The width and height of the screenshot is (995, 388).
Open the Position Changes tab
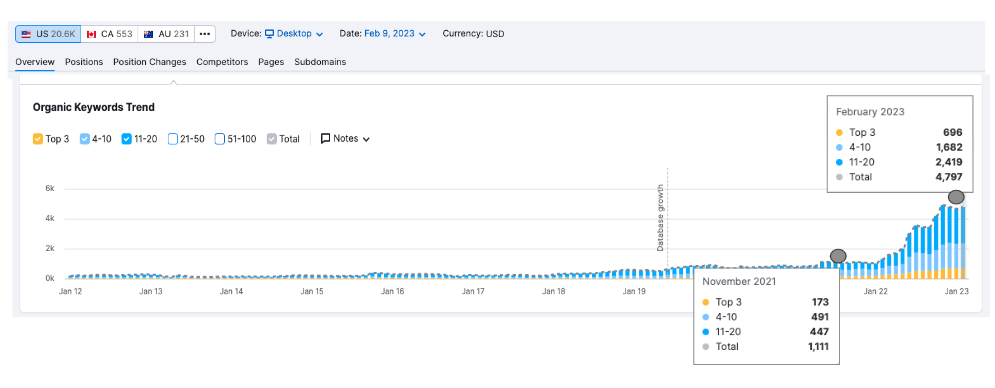click(150, 62)
